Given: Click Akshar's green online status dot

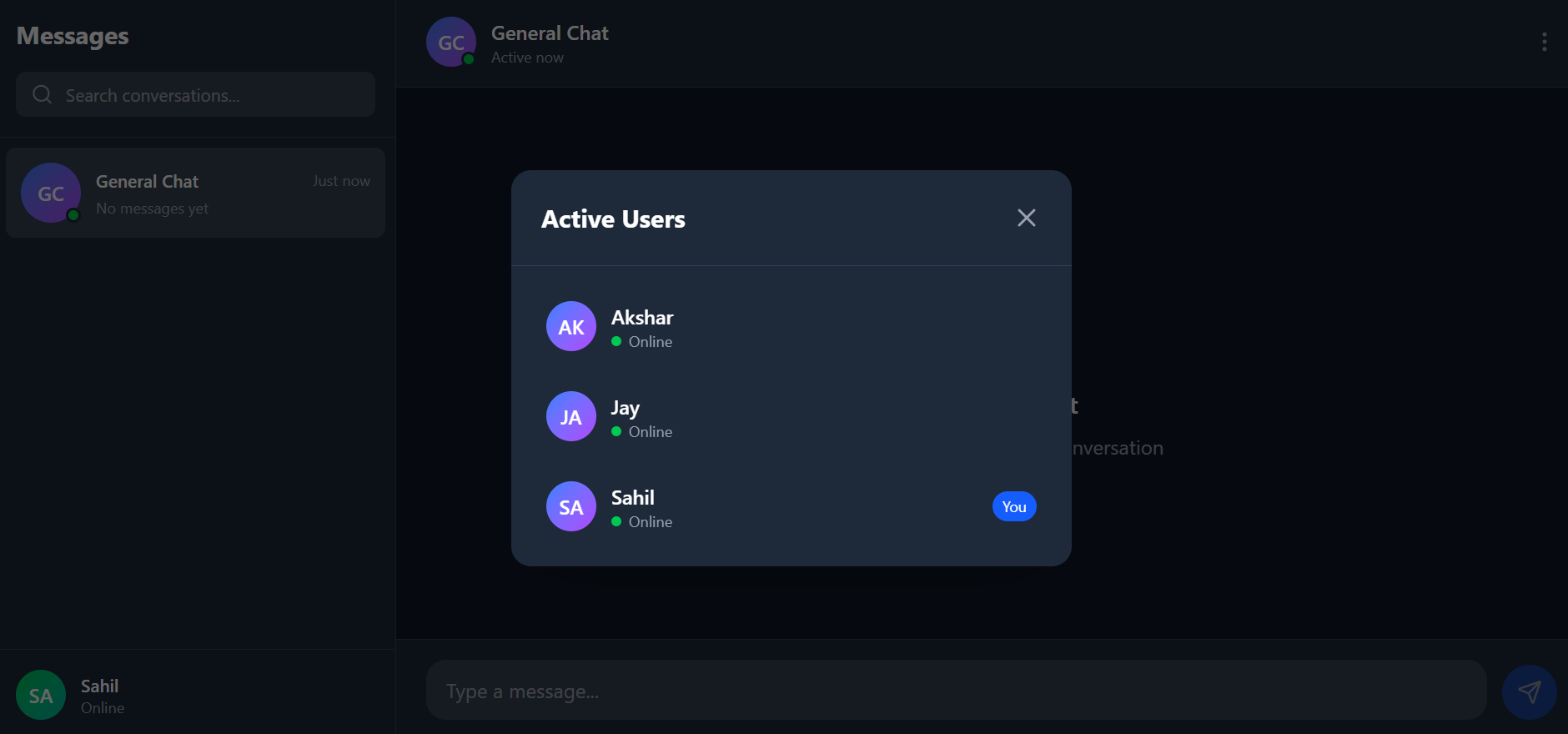Looking at the screenshot, I should (616, 342).
